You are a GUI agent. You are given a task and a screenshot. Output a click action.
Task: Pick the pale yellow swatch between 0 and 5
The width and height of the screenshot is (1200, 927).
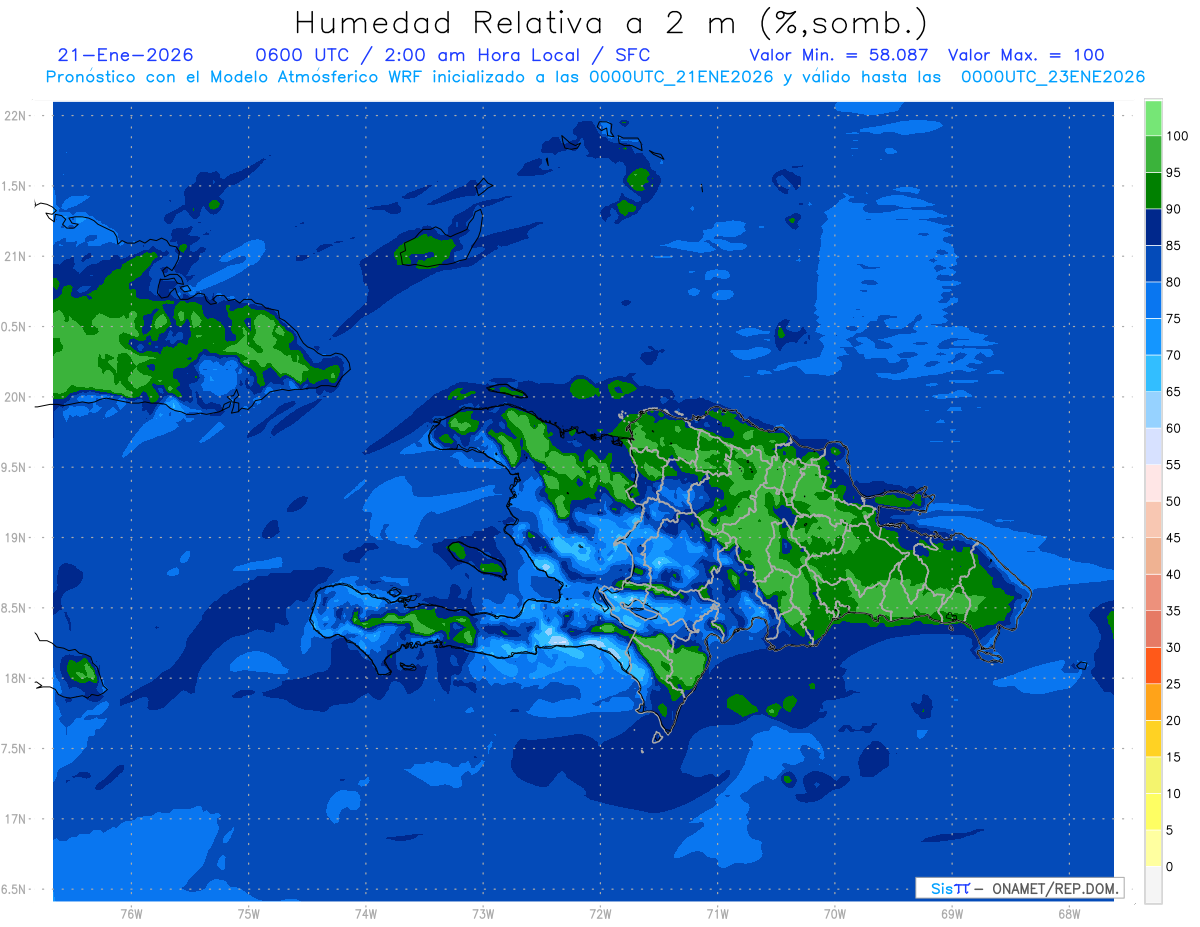(x=1153, y=848)
